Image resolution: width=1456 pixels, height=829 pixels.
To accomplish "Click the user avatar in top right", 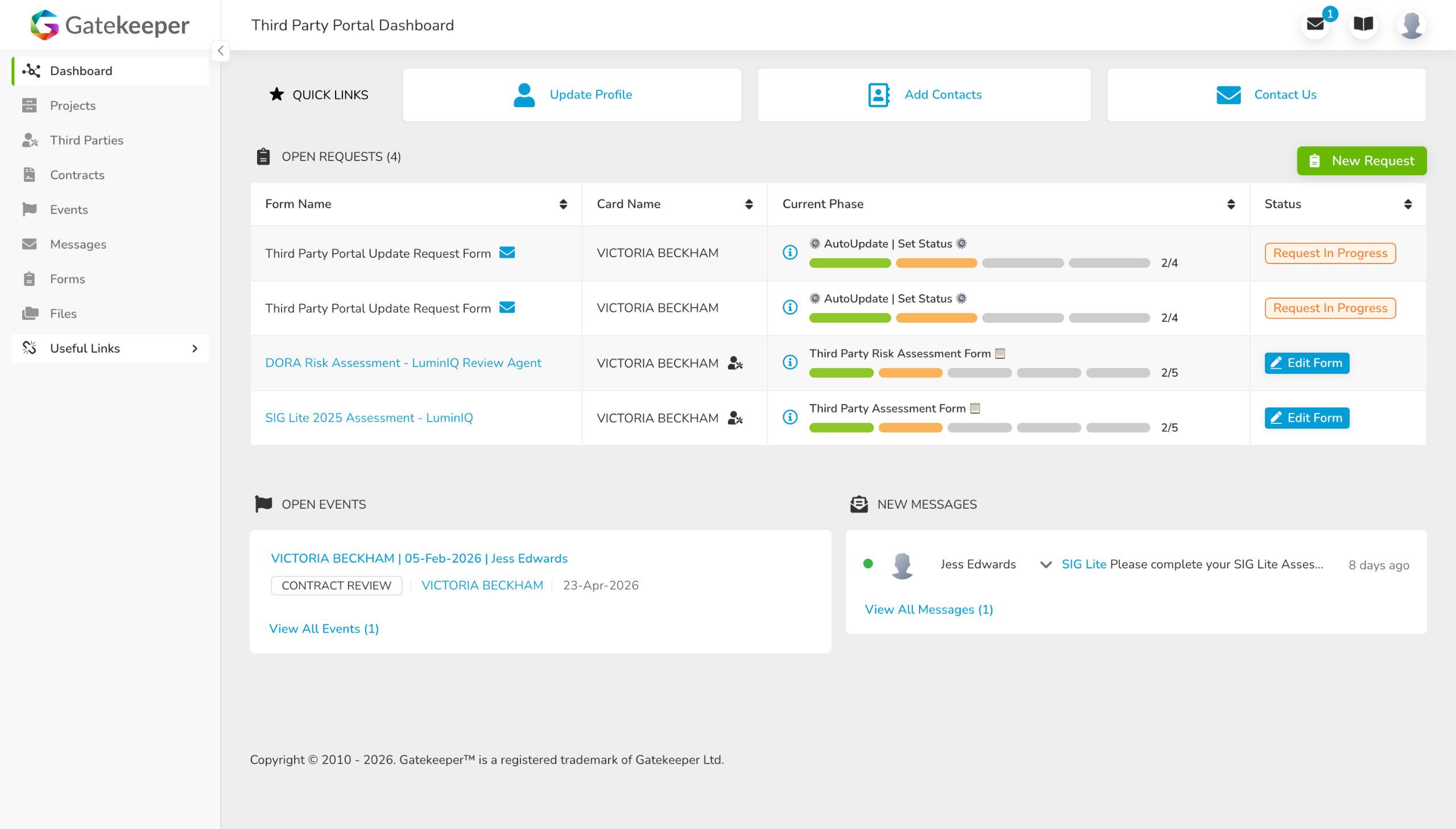I will (1411, 24).
